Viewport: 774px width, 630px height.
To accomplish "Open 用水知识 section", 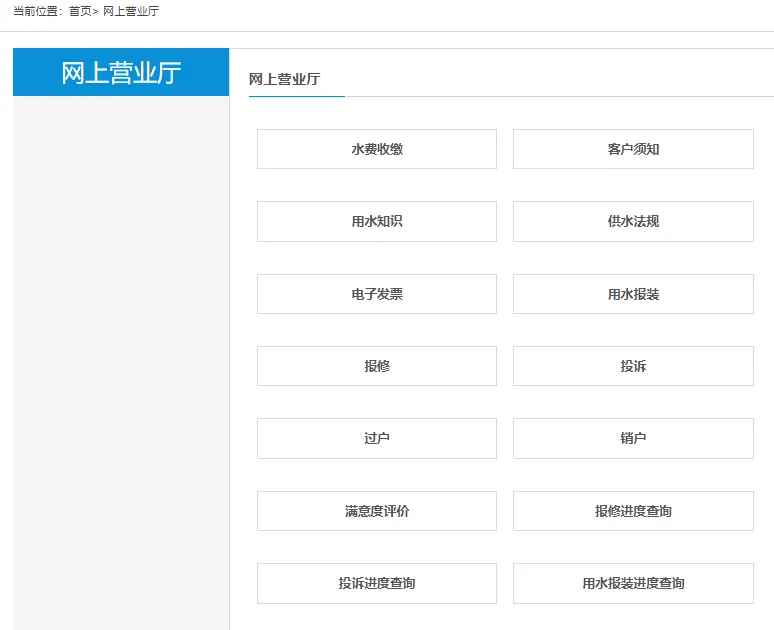I will [377, 221].
